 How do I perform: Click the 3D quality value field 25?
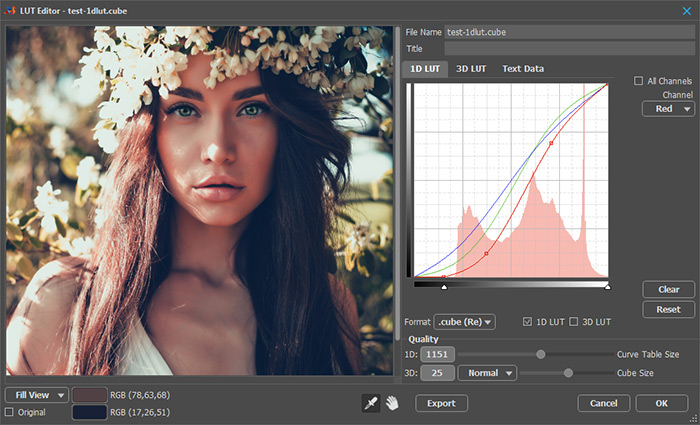click(437, 373)
